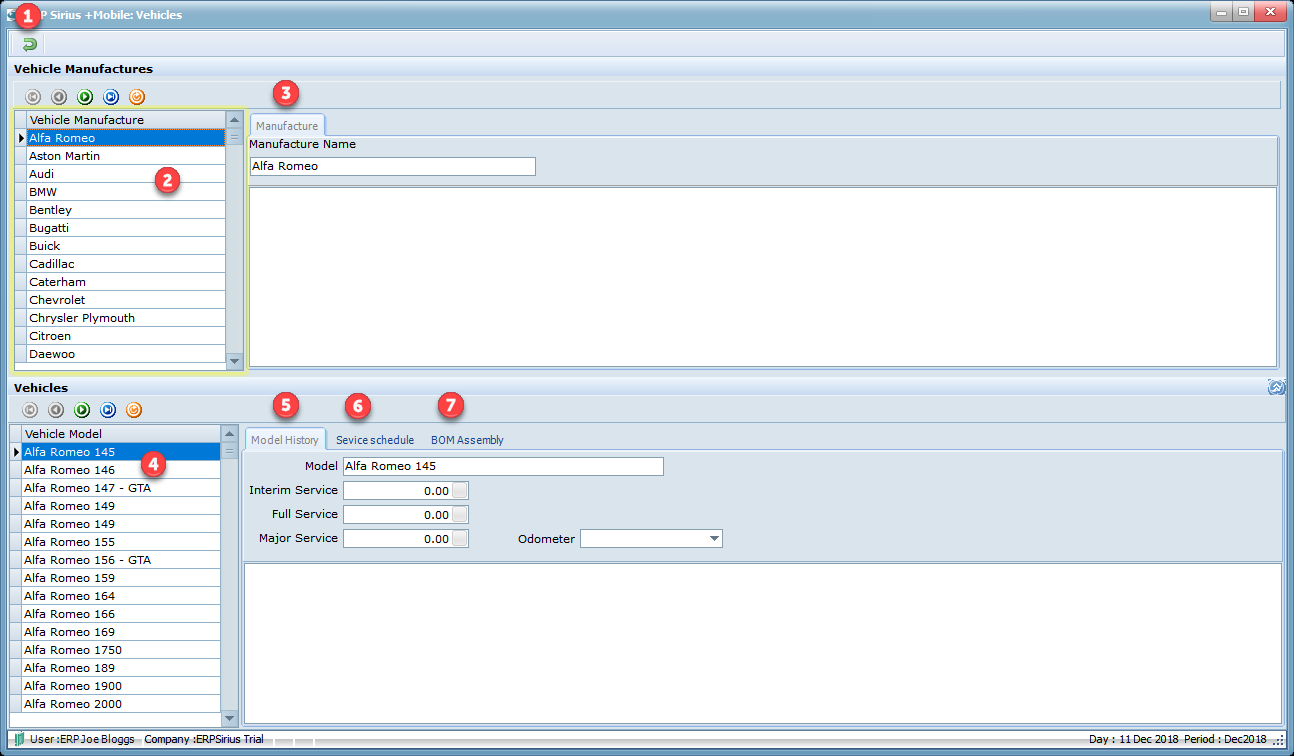The image size is (1294, 756).
Task: Select the Alfa Romeo 145 model row
Action: 121,452
